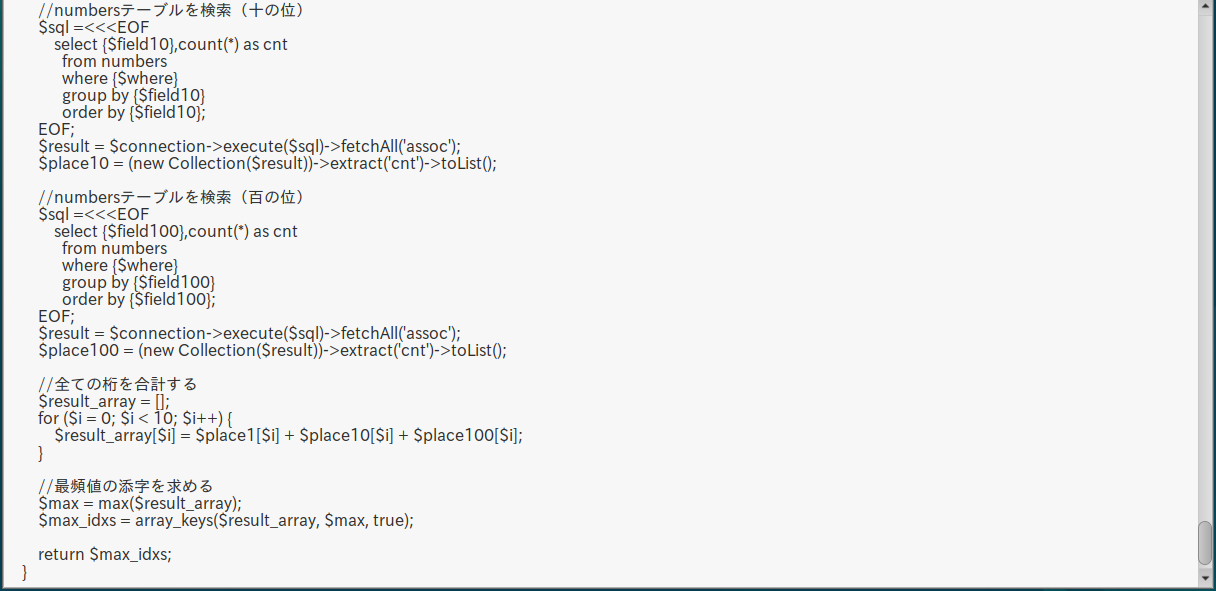Click the 'order by {$field10};' line
This screenshot has height=591, width=1216.
coord(133,112)
